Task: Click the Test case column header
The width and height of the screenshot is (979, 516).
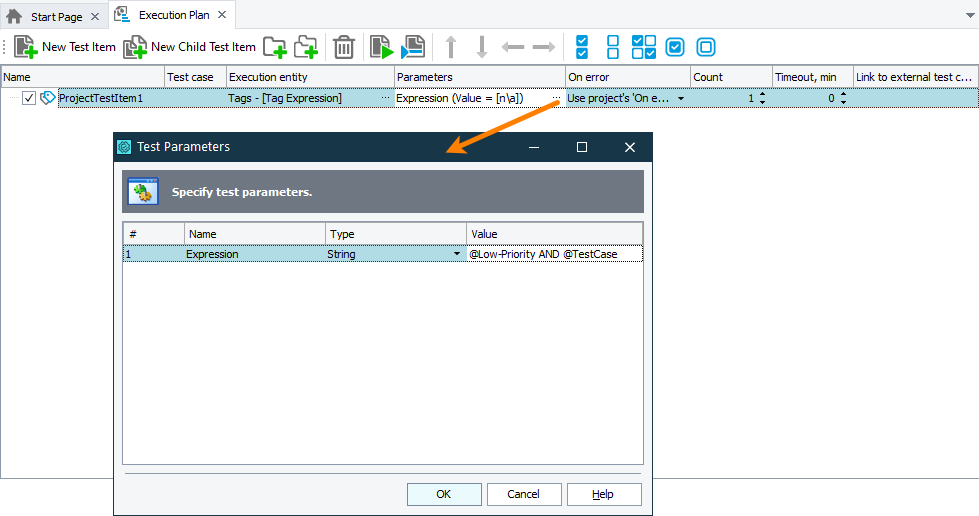Action: pyautogui.click(x=195, y=77)
